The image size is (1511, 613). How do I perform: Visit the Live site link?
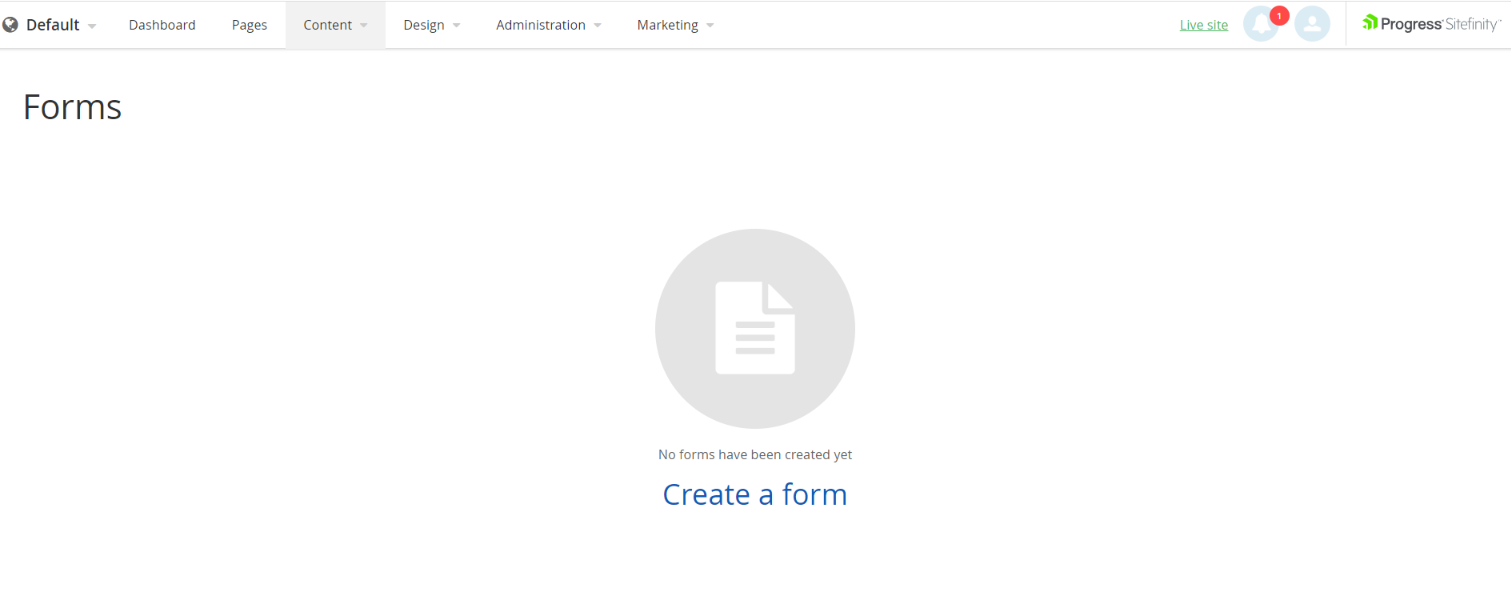click(1204, 25)
